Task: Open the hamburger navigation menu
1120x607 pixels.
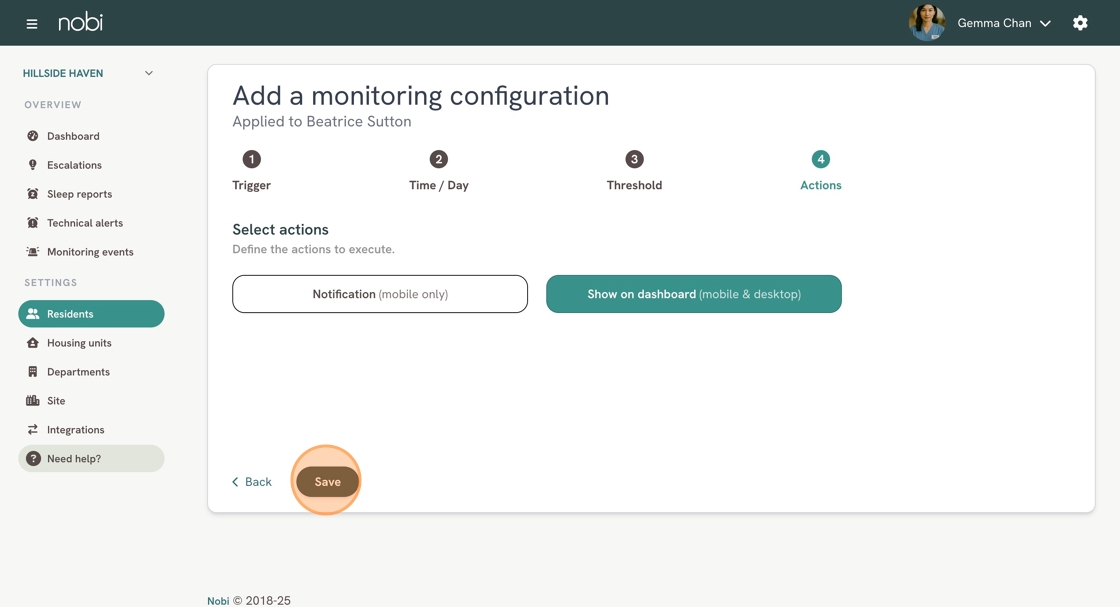Action: click(31, 24)
